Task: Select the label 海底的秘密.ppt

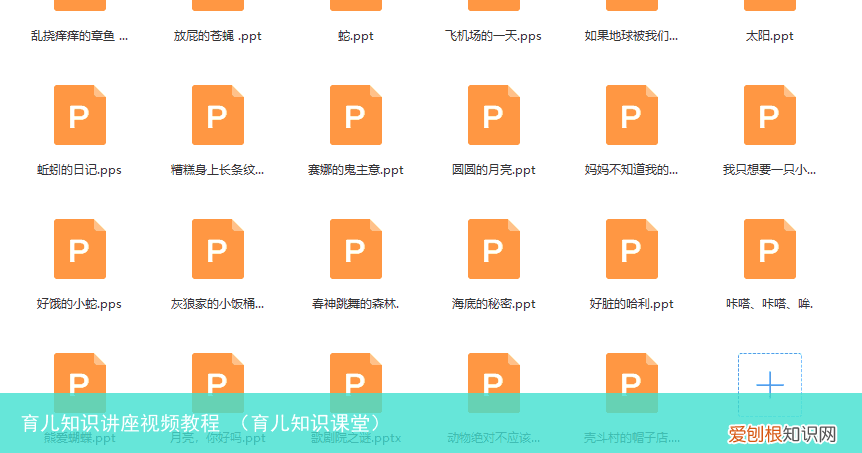Action: click(x=494, y=304)
